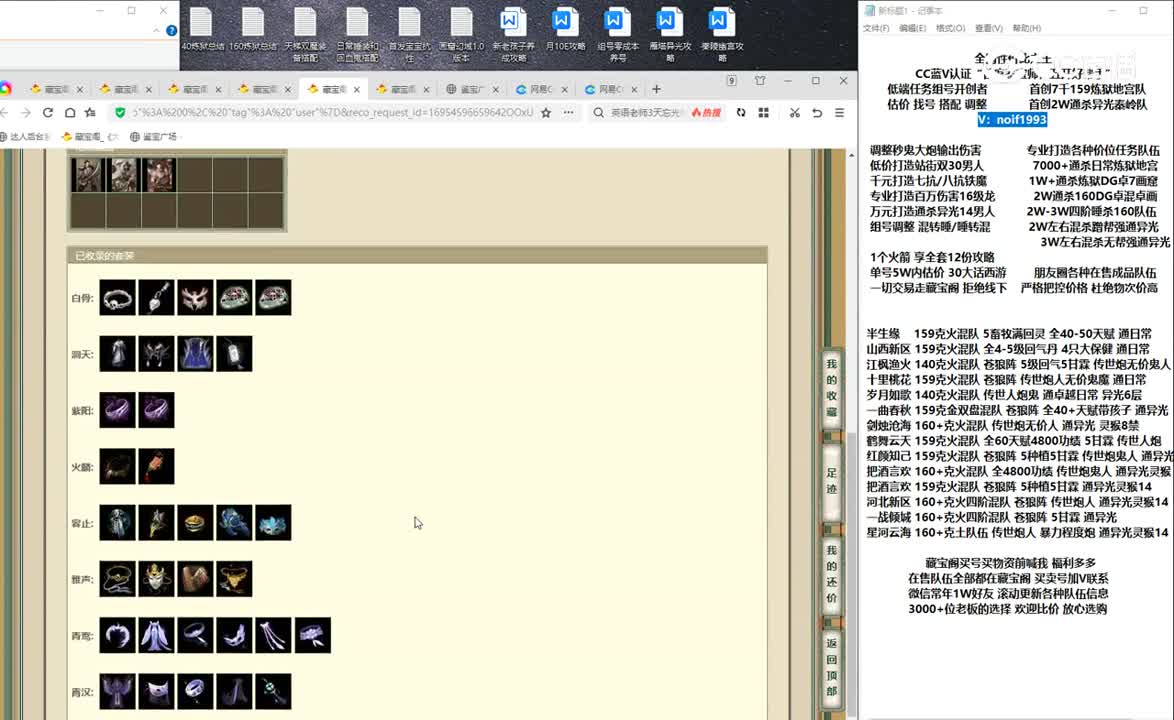Select the 160炼狱总结 desktop file

[x=253, y=31]
